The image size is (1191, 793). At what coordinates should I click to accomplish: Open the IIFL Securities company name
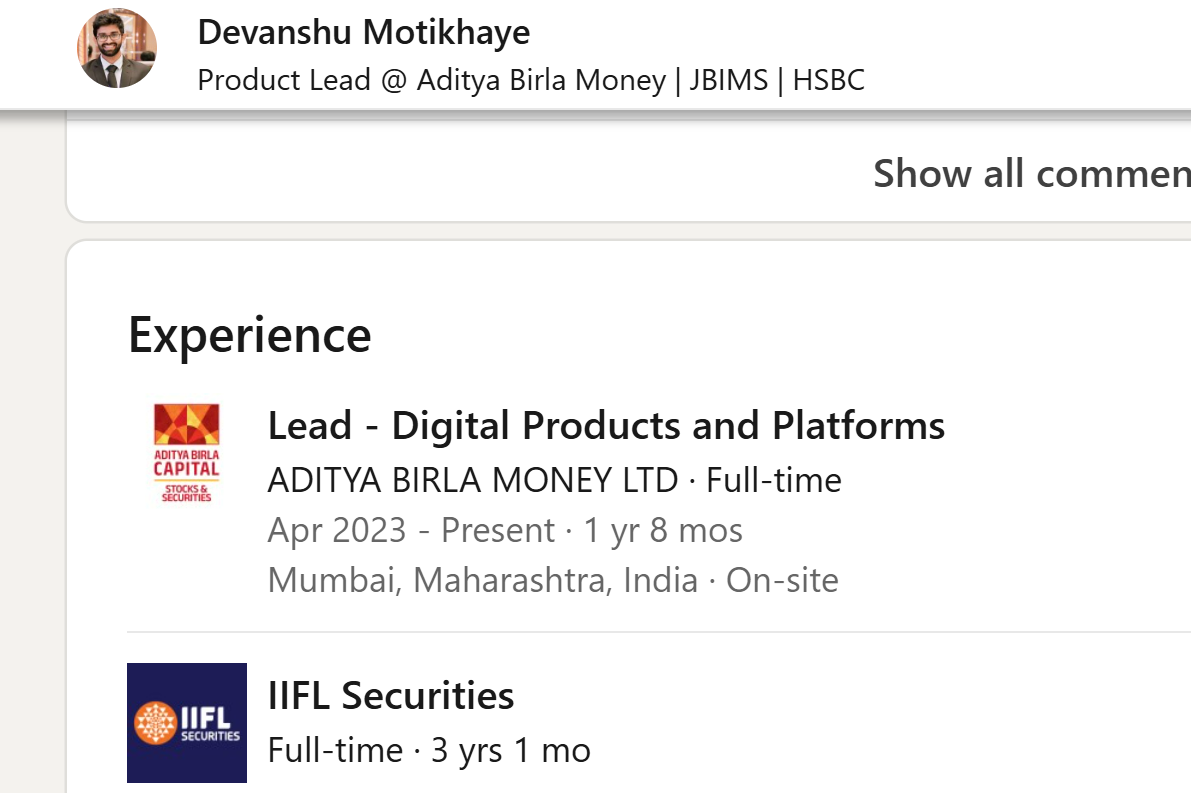tap(390, 696)
